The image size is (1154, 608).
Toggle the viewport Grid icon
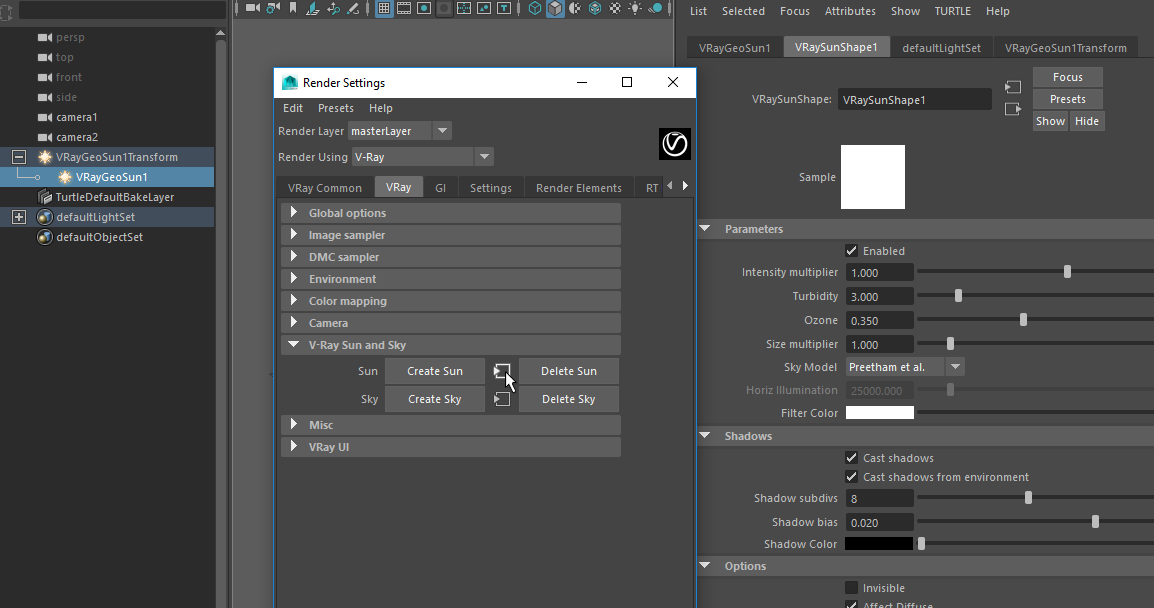pyautogui.click(x=384, y=8)
